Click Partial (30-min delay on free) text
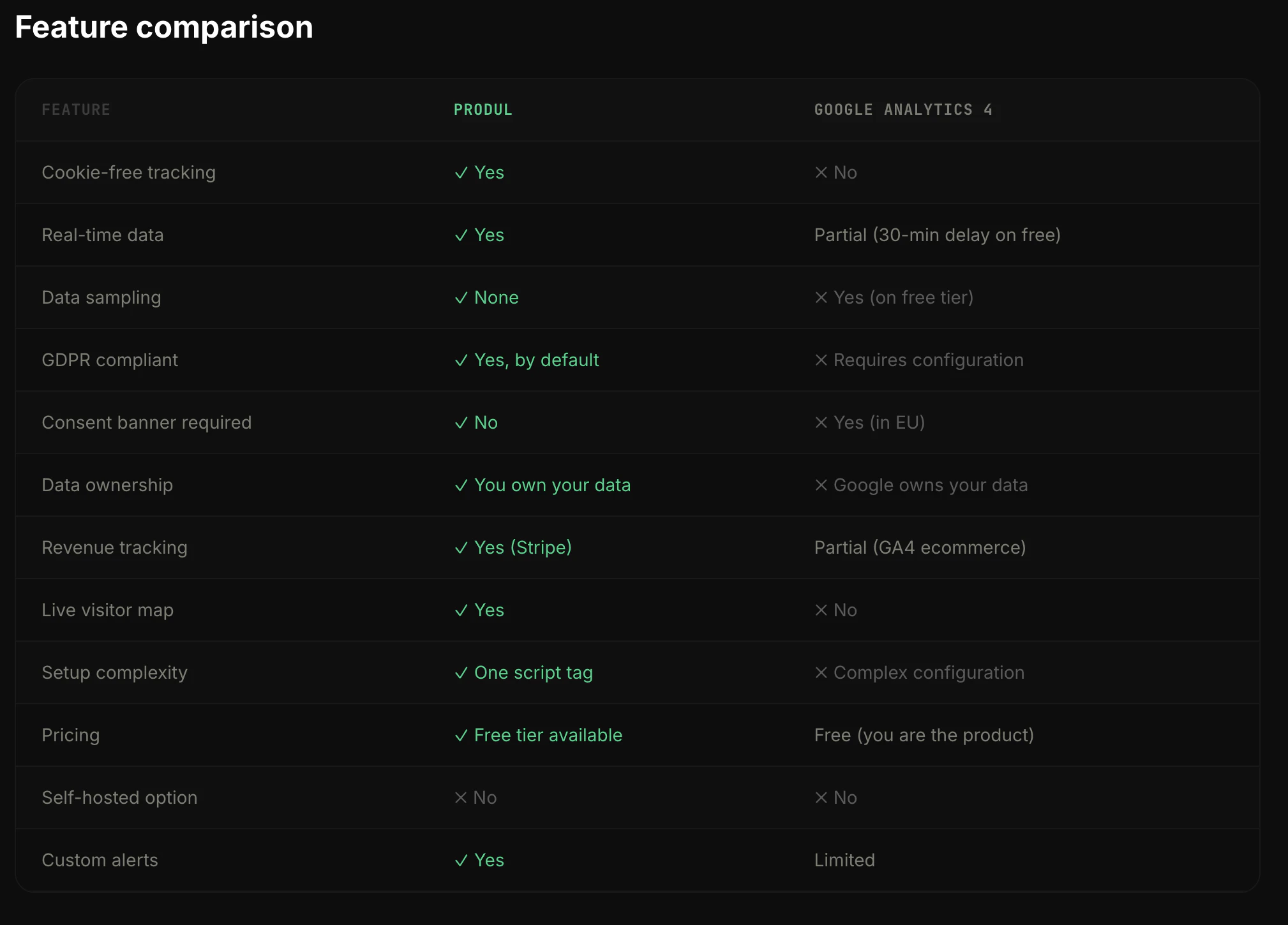The image size is (1288, 925). 937,235
